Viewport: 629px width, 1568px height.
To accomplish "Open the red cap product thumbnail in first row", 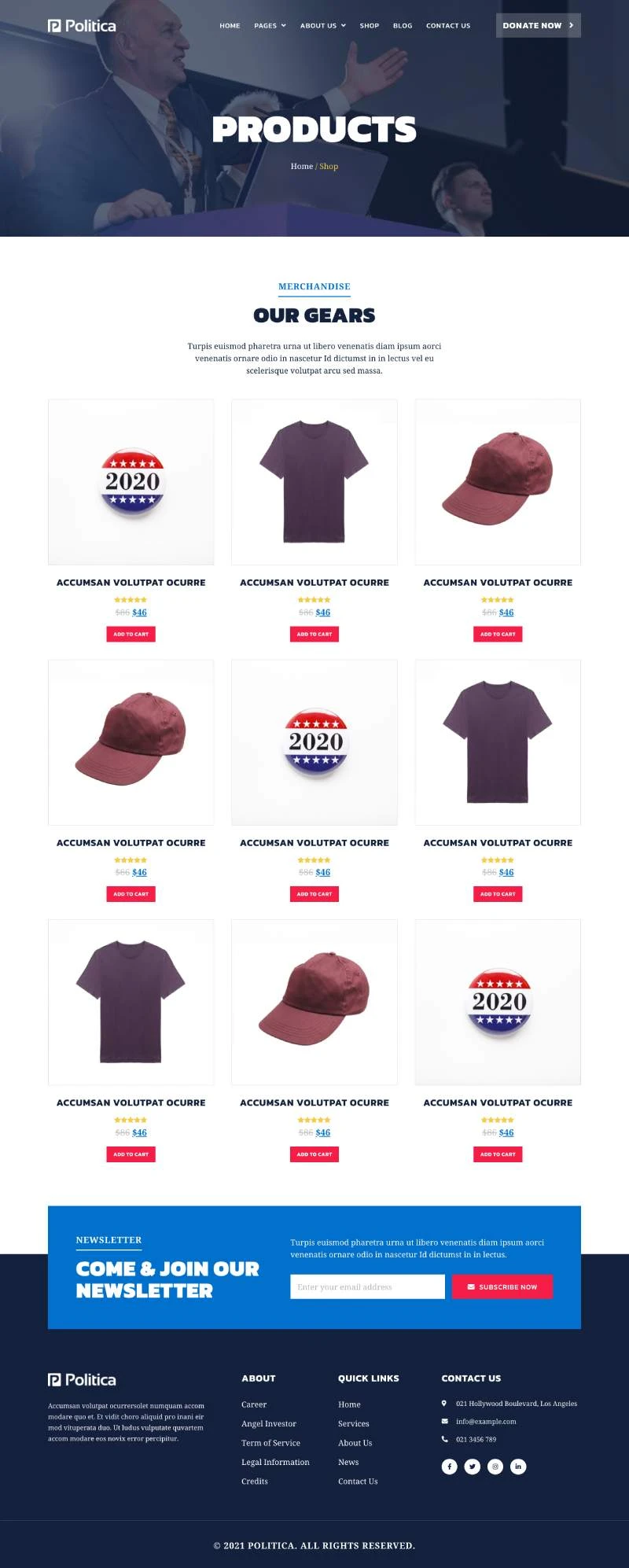I will click(x=498, y=481).
